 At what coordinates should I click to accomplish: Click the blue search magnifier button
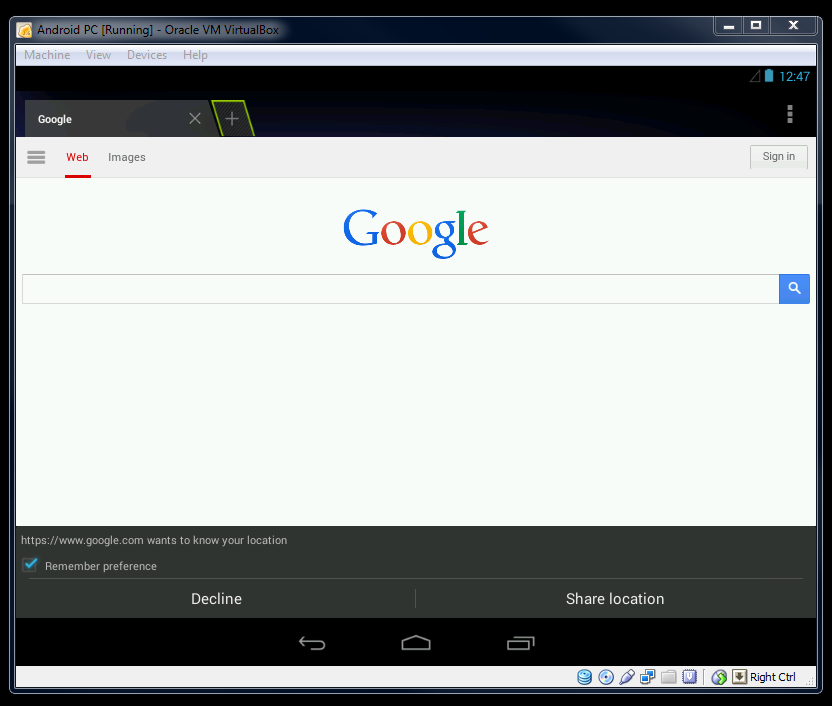coord(794,289)
